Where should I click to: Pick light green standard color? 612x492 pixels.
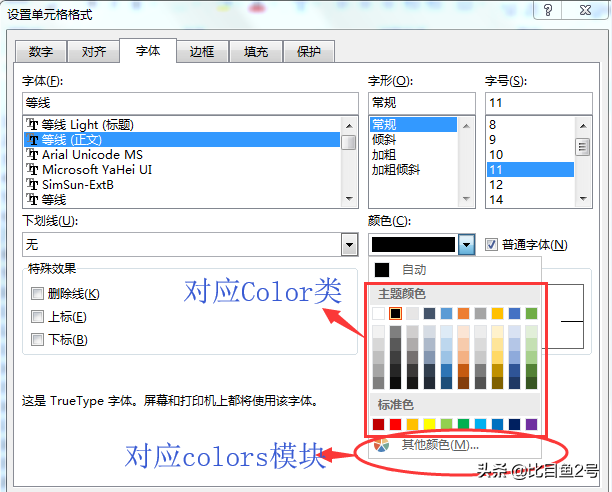tap(446, 424)
